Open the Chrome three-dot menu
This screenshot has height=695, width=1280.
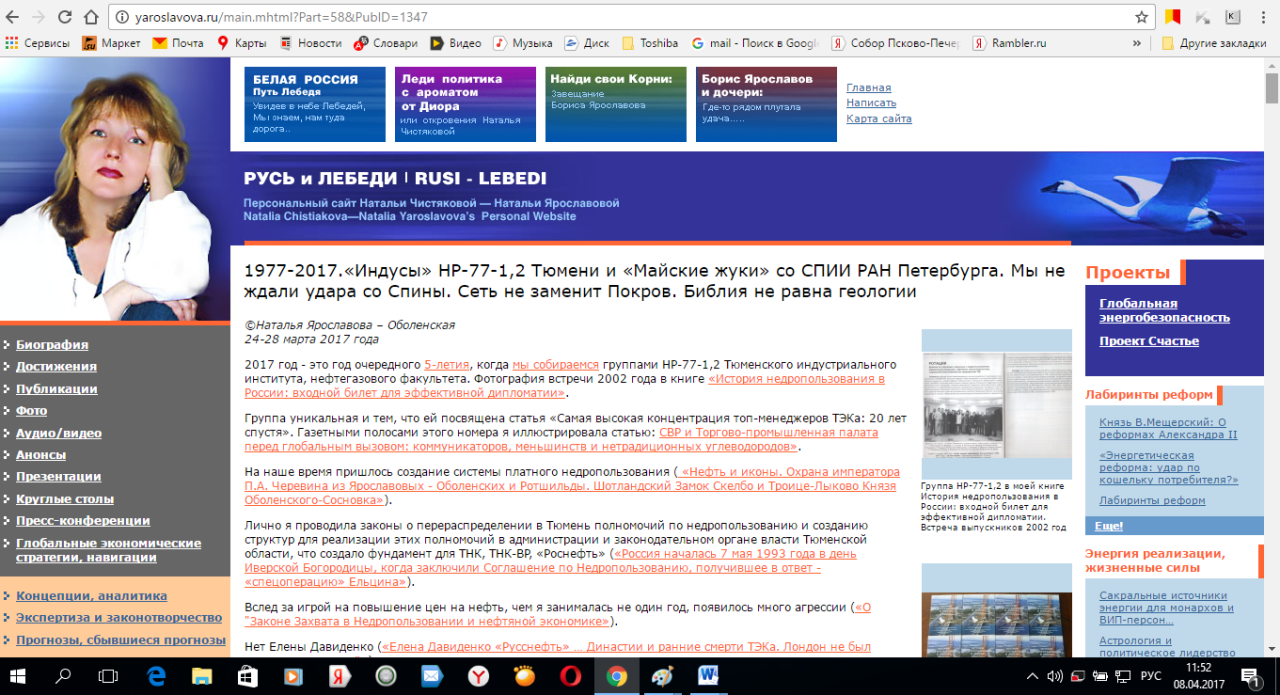(x=1263, y=17)
